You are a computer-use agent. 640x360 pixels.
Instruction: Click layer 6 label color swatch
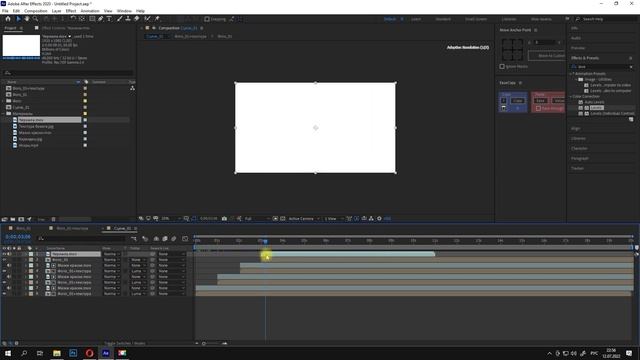tap(31, 282)
